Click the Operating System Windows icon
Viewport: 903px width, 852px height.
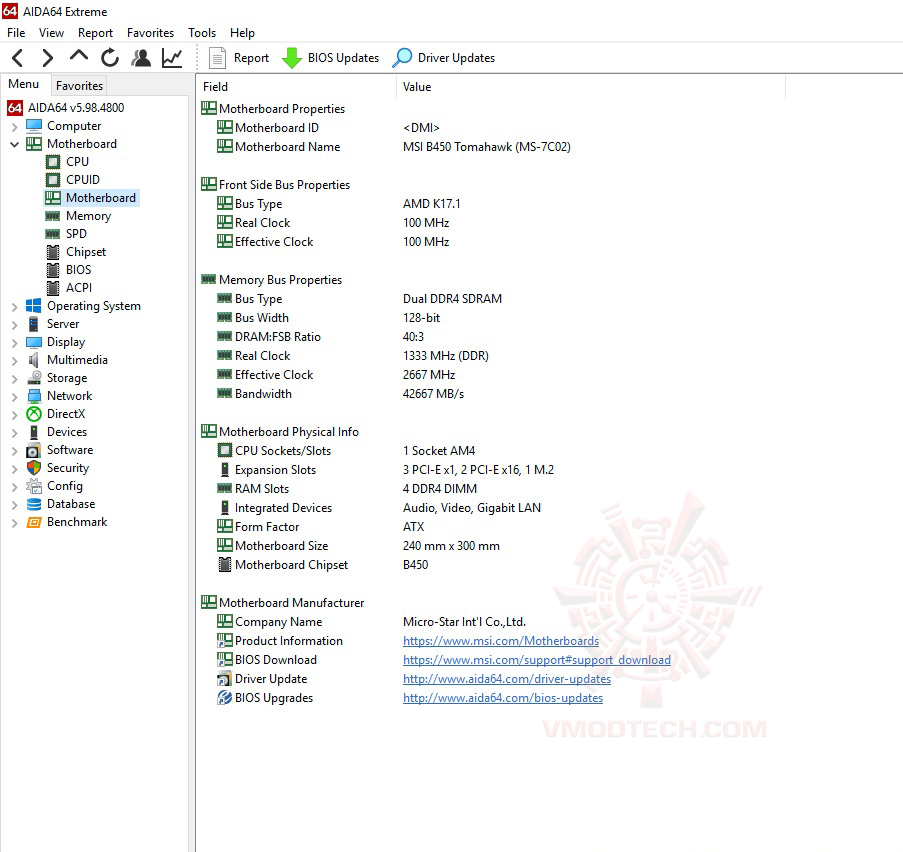(x=34, y=306)
